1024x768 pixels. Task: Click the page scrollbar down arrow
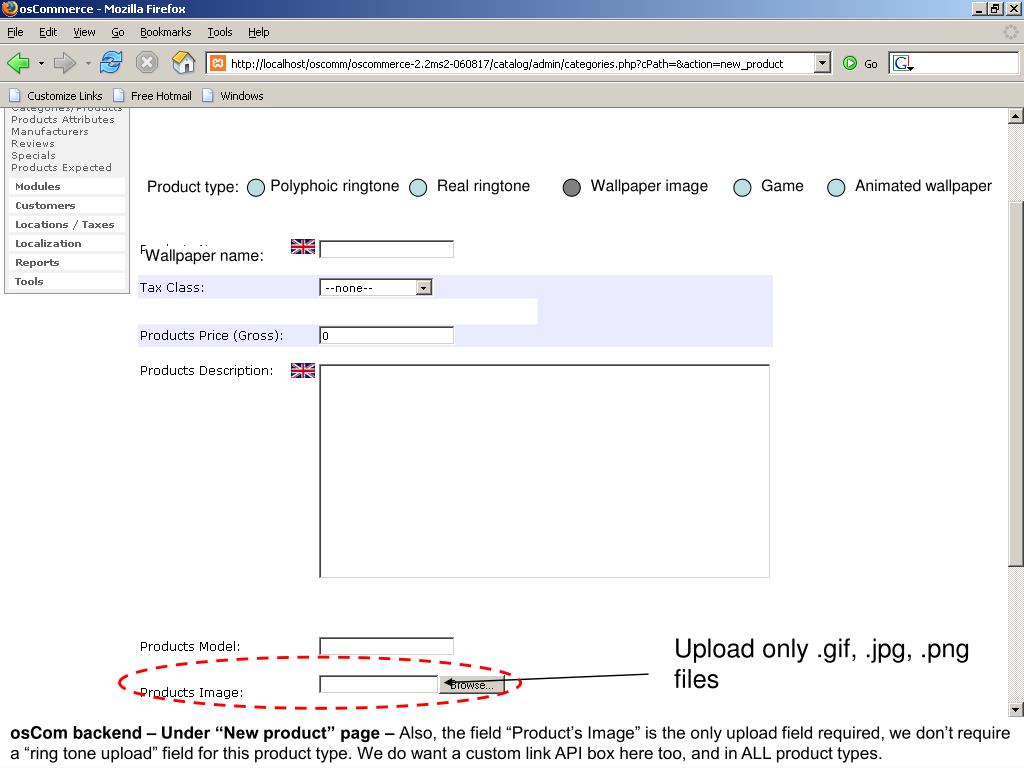pos(1016,709)
